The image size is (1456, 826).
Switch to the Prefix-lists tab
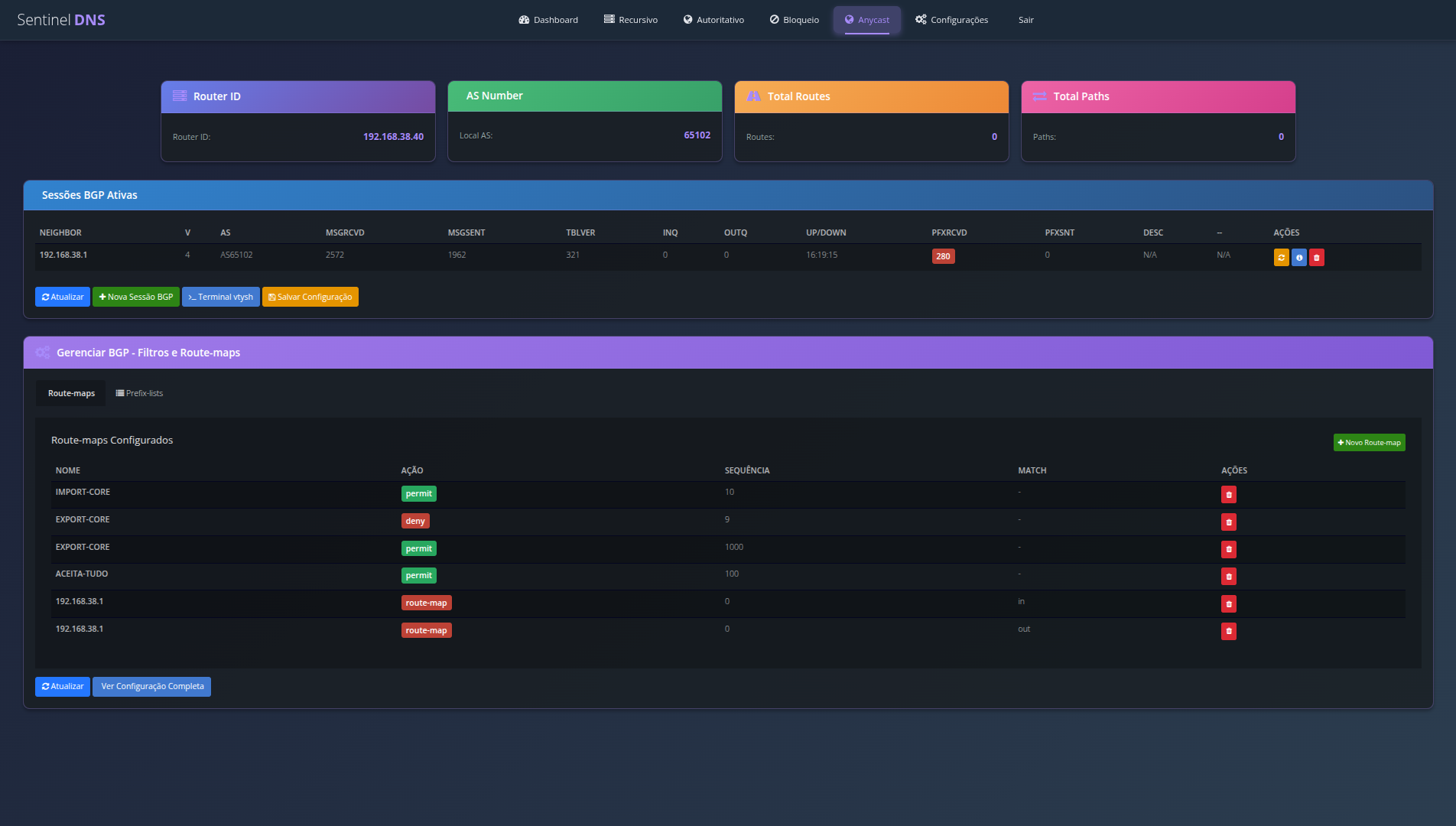coord(139,393)
